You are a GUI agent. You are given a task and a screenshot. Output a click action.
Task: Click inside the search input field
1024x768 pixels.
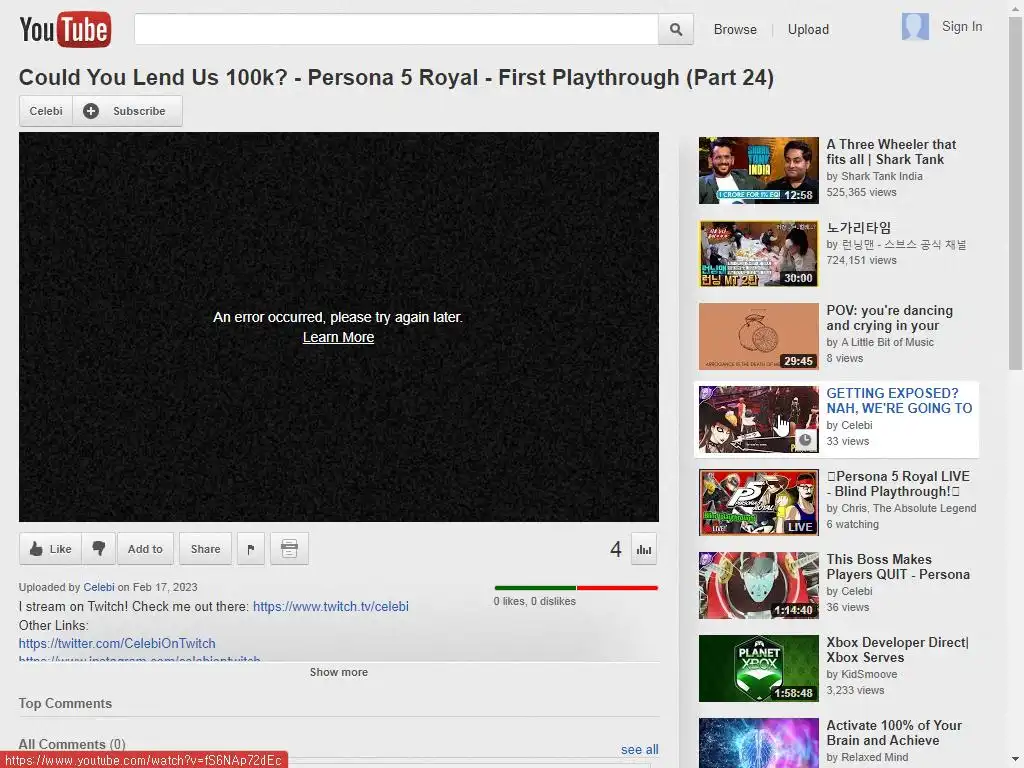tap(396, 29)
